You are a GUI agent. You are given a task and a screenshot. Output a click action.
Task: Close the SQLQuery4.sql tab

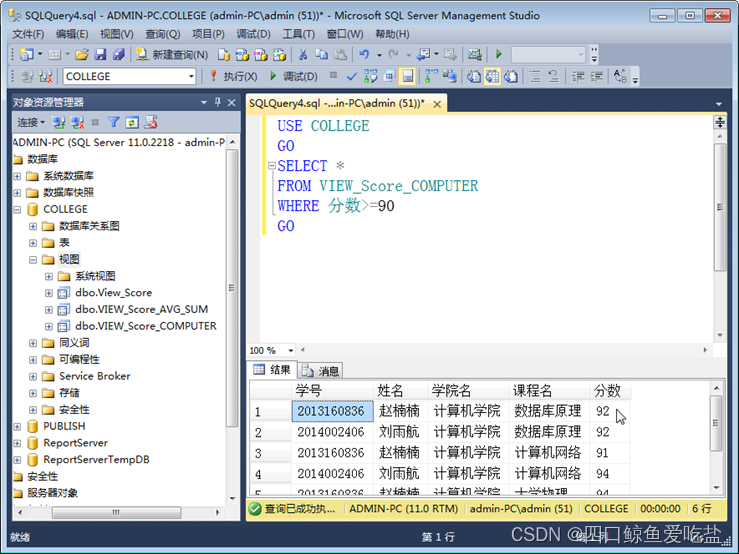tap(437, 104)
